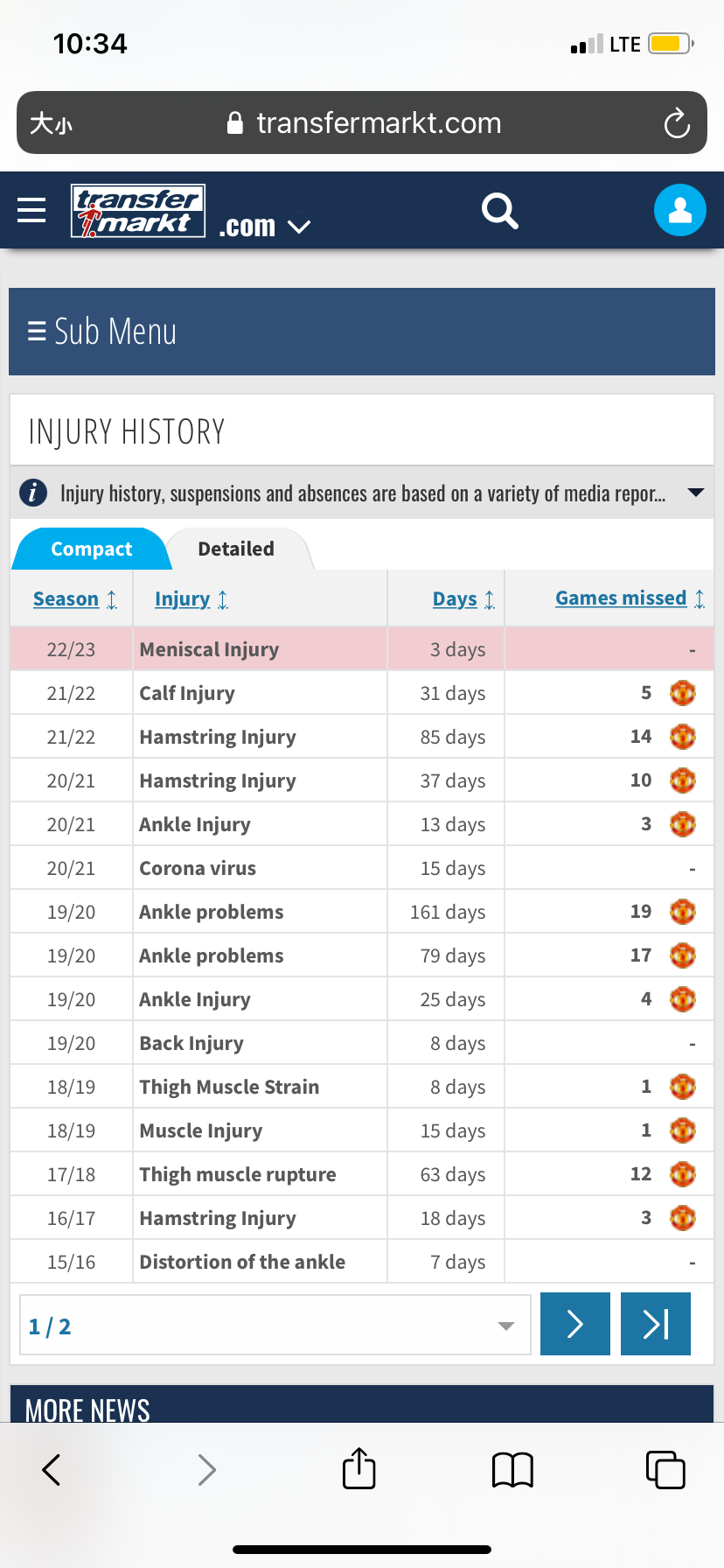Open the search magnifier icon

500,211
